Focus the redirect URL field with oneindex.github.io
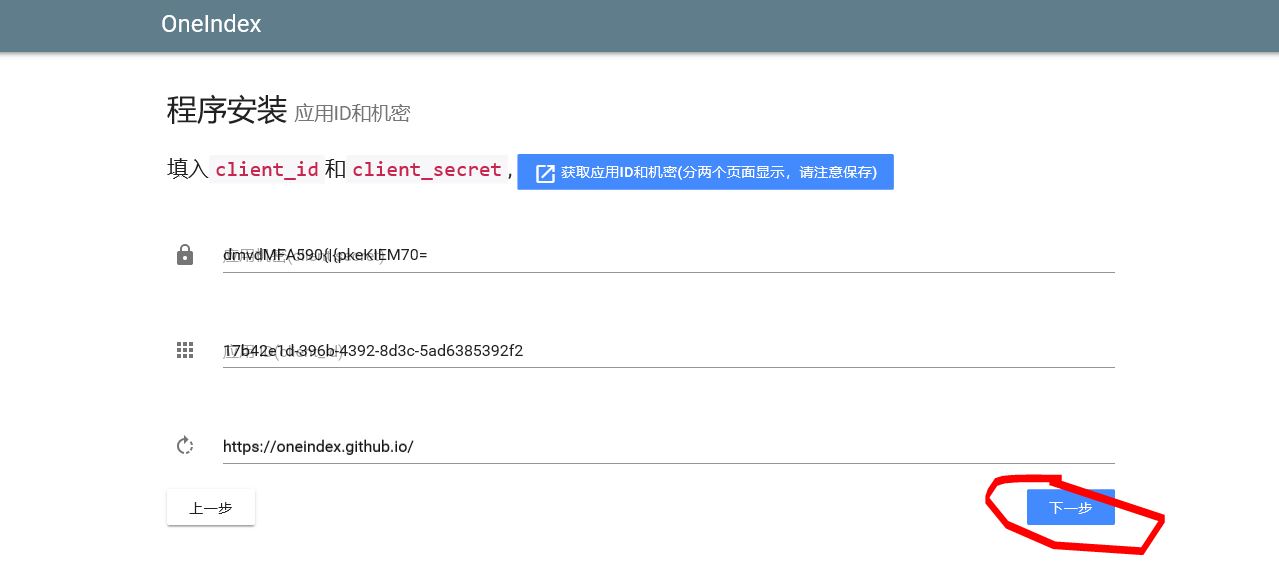The image size is (1279, 574). point(668,446)
